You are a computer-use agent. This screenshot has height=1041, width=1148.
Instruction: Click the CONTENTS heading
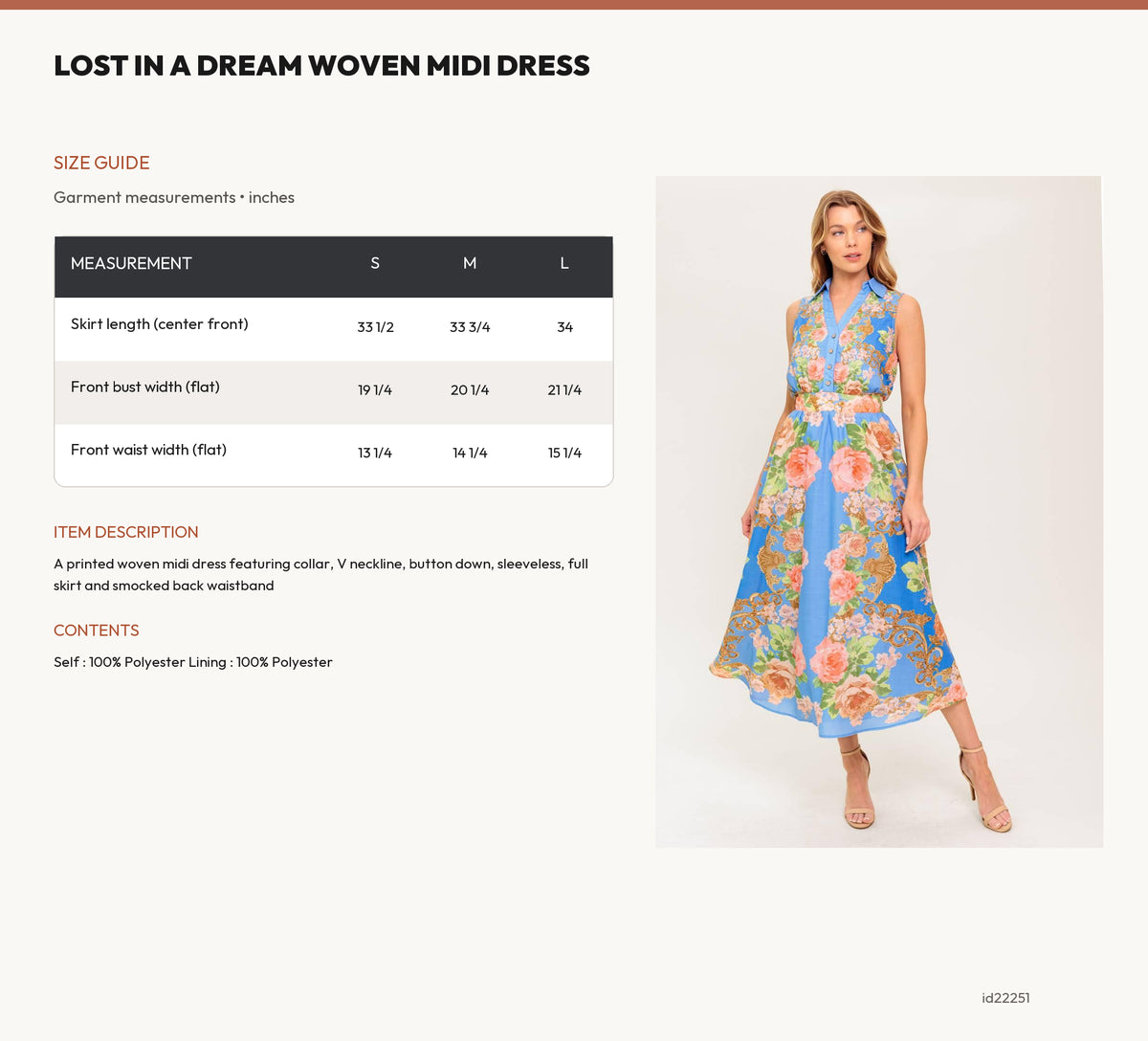pyautogui.click(x=97, y=631)
